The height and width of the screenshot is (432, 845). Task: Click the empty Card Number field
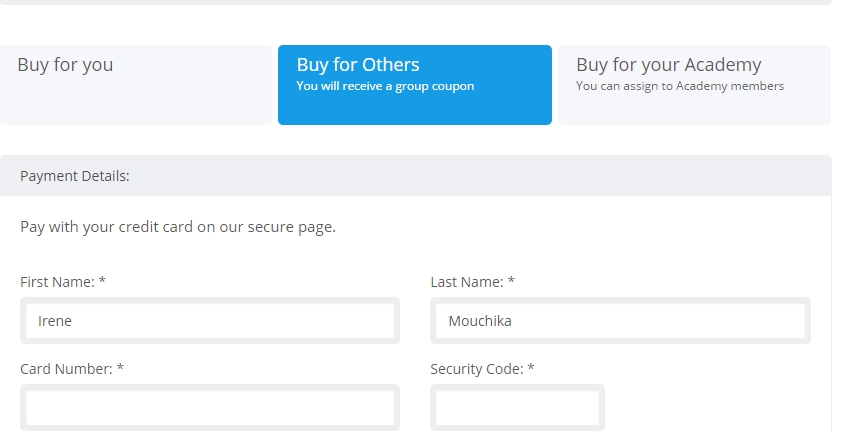click(210, 408)
